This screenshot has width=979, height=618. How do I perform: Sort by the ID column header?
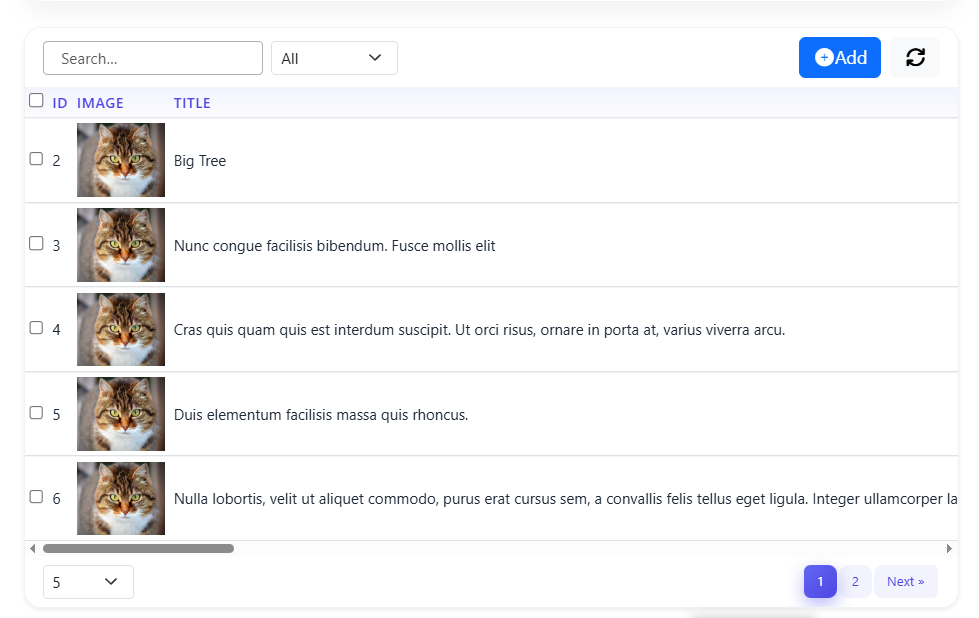(x=60, y=103)
